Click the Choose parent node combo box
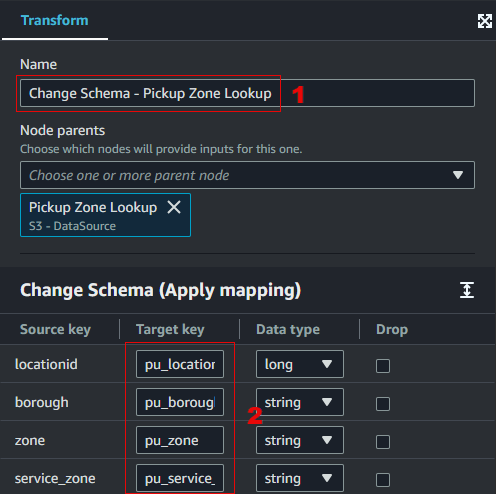496x494 pixels. pos(247,175)
